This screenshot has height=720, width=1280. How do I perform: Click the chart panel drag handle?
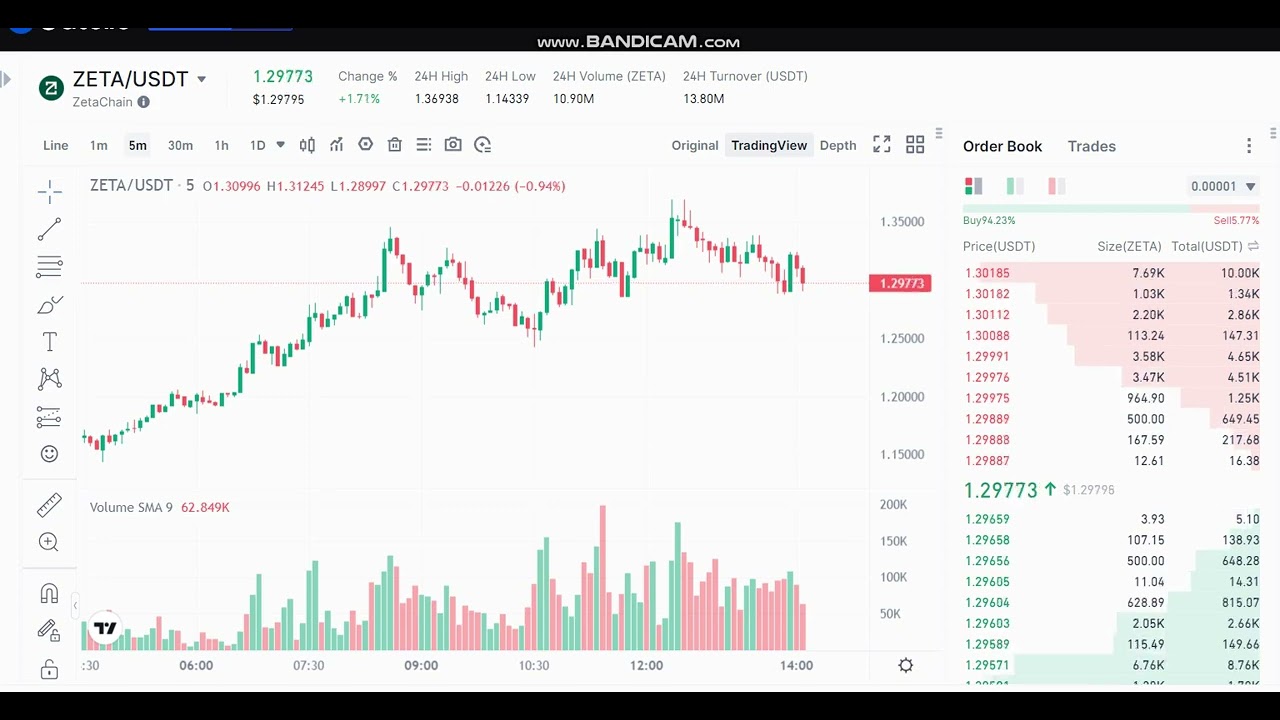click(x=938, y=133)
